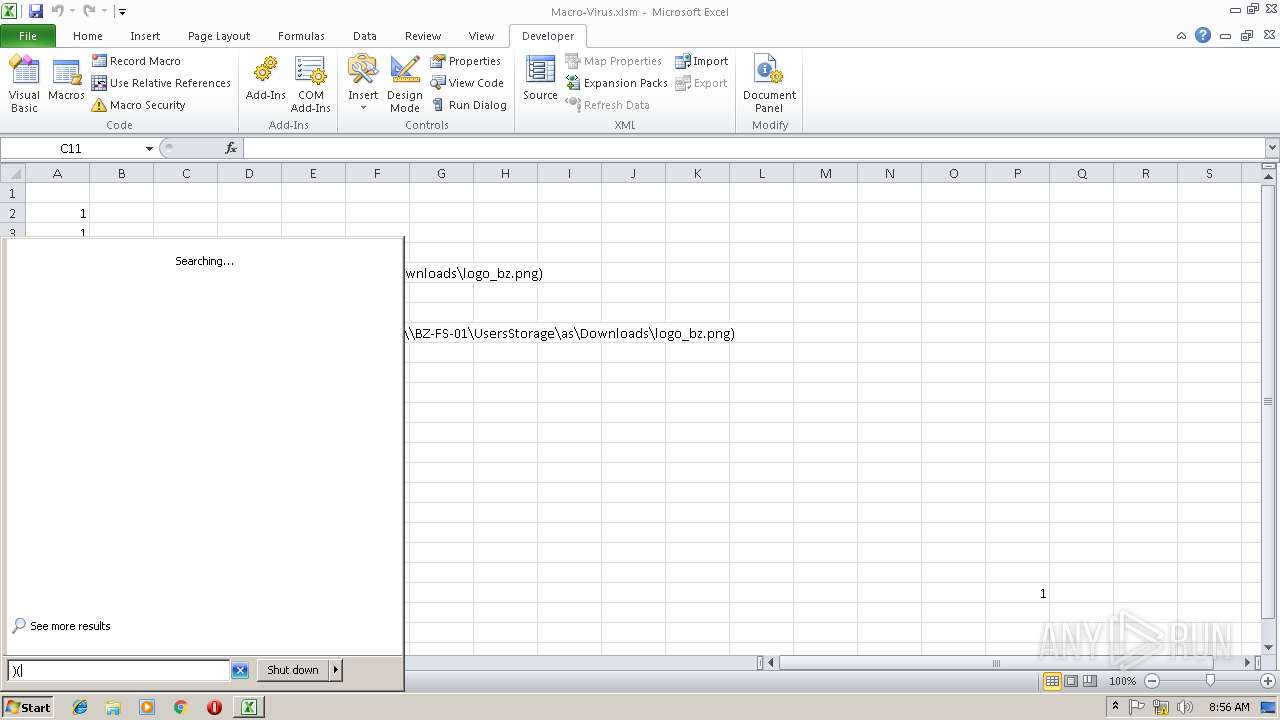
Task: Click View Code
Action: pos(467,83)
